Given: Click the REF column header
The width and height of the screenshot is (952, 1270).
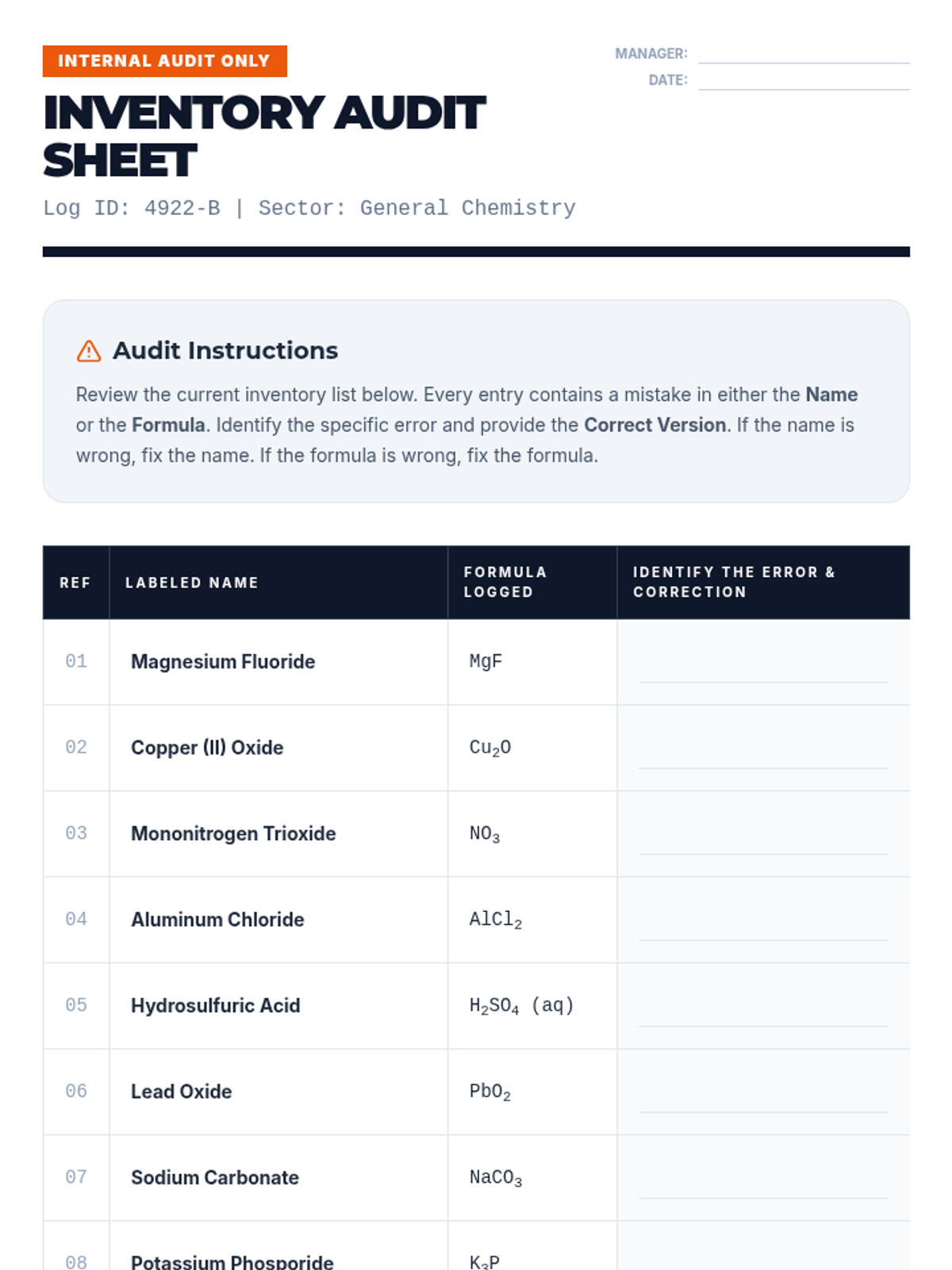Looking at the screenshot, I should pos(75,583).
